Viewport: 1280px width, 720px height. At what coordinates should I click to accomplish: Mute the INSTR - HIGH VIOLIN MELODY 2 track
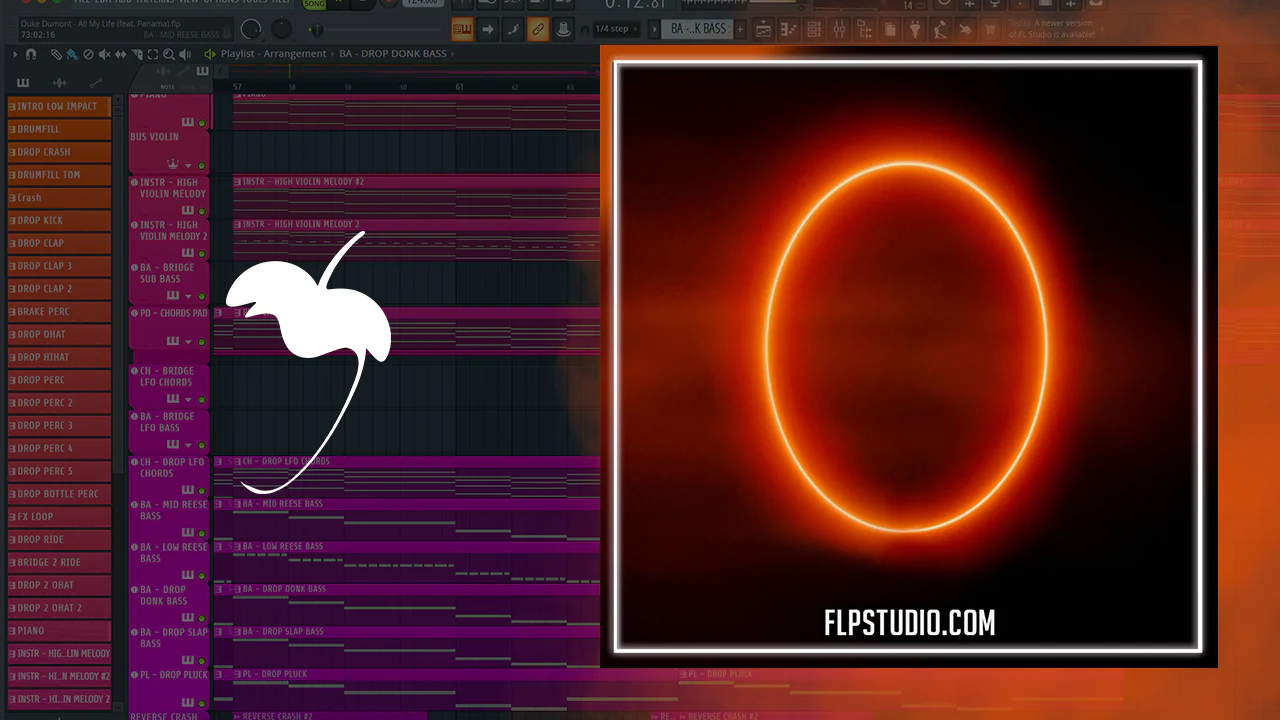click(x=201, y=254)
